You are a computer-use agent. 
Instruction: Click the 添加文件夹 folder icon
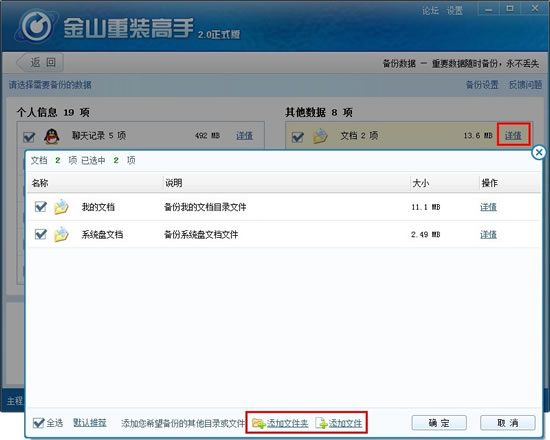259,423
